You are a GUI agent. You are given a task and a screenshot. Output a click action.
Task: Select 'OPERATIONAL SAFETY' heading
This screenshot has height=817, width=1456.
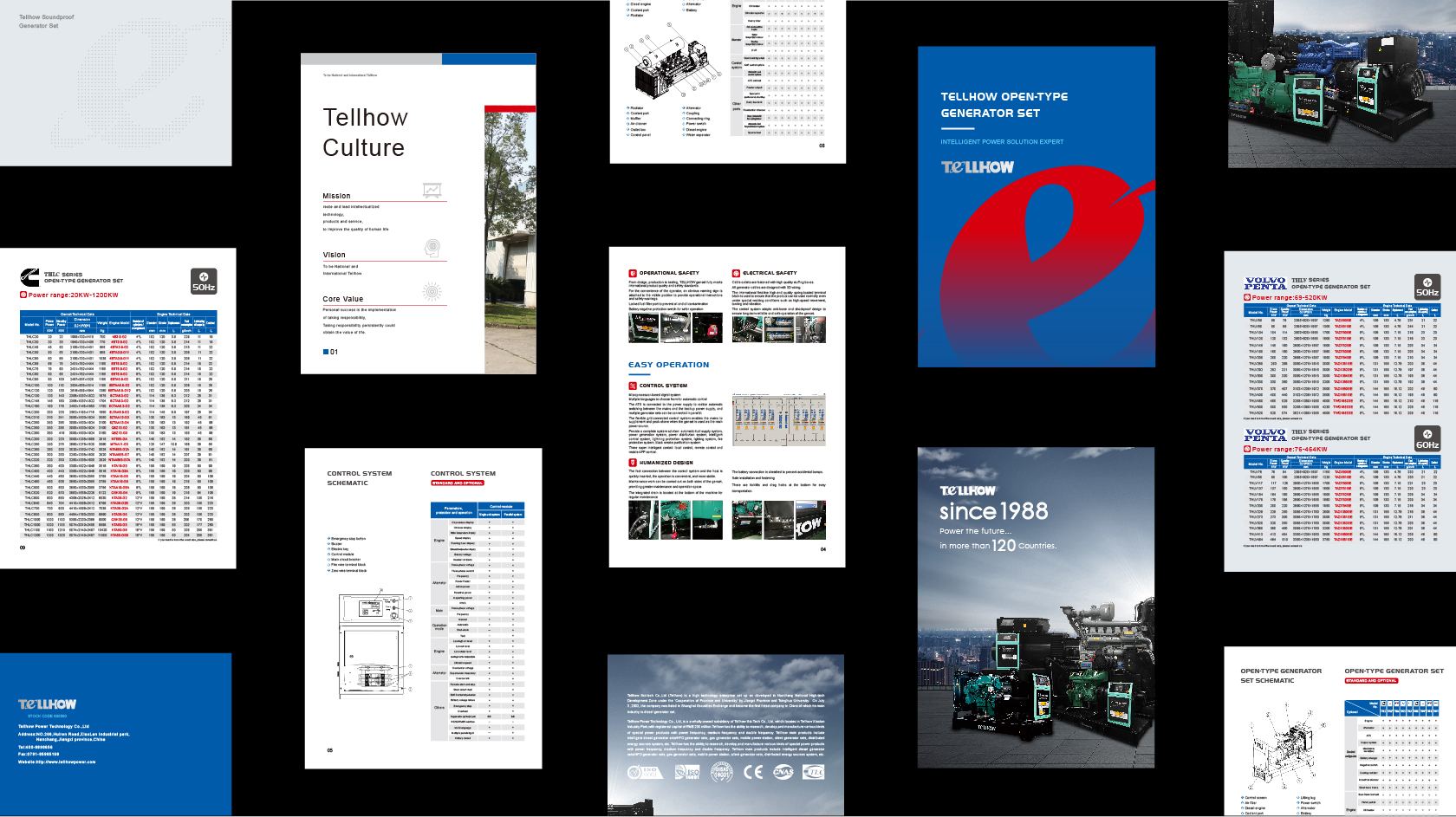(669, 273)
